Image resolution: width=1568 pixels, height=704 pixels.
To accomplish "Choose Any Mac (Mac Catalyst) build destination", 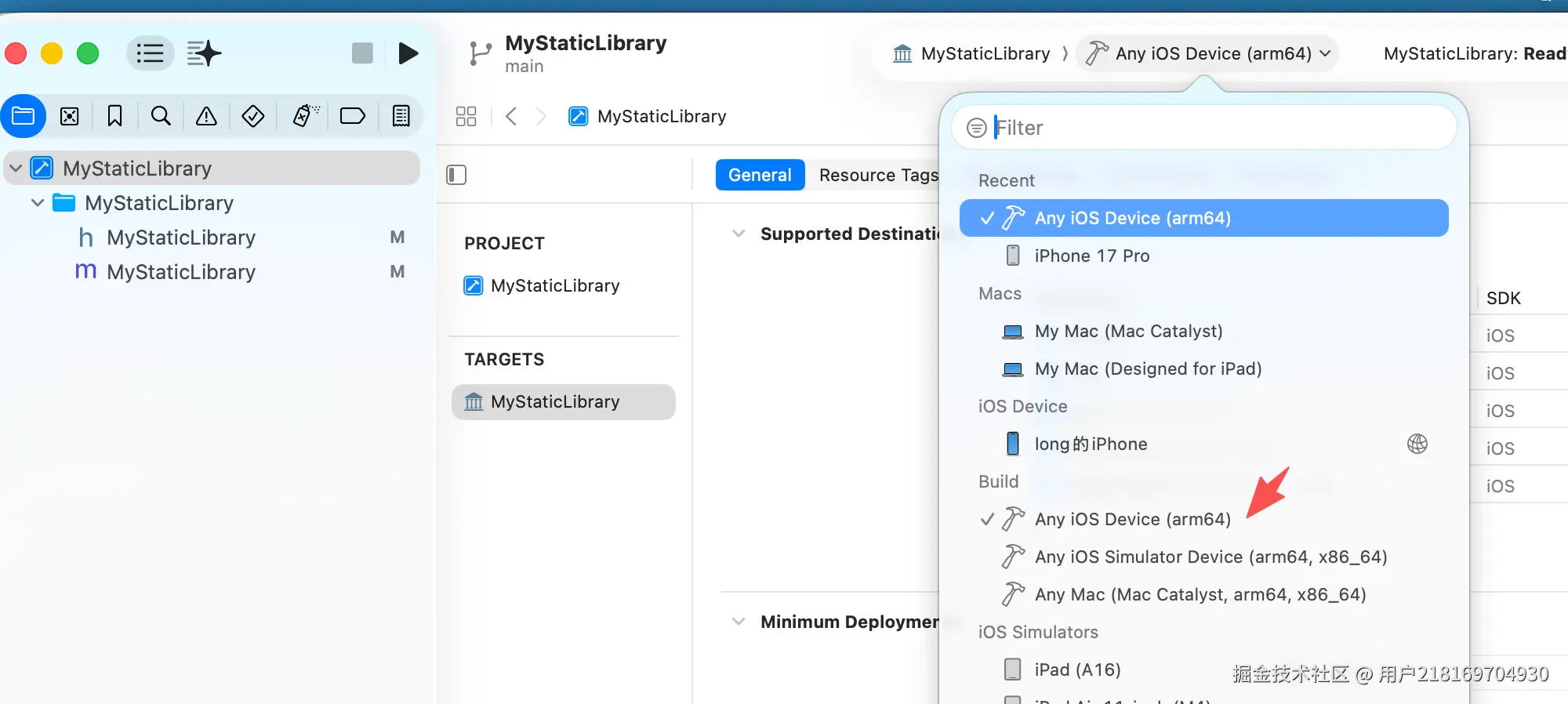I will (1204, 594).
